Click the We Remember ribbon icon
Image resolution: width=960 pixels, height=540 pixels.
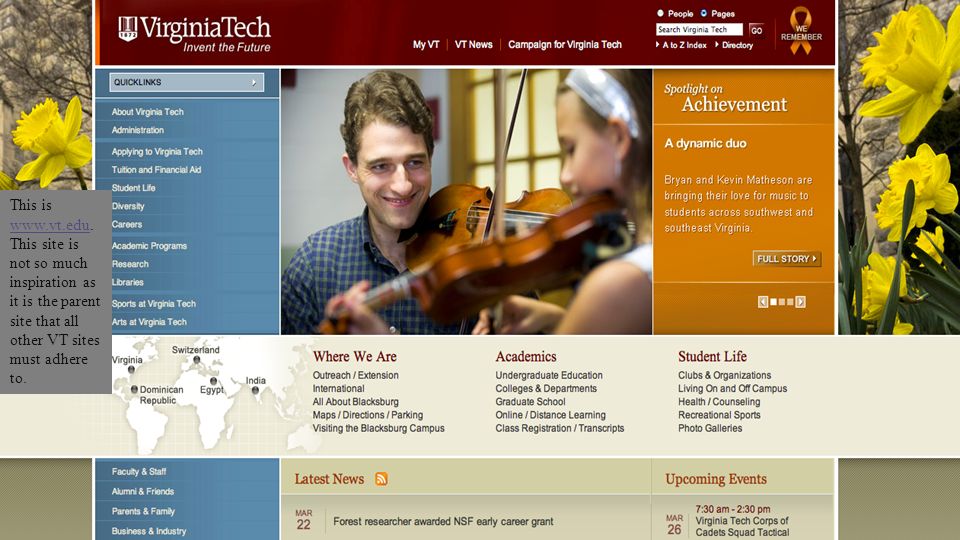coord(801,31)
